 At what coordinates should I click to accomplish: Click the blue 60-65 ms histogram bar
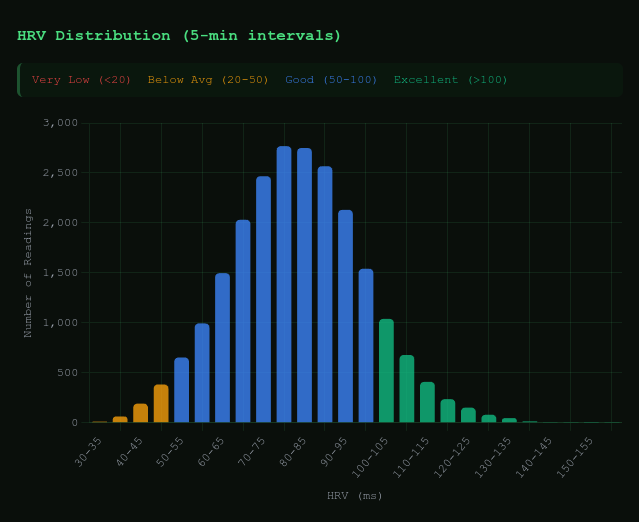[x=222, y=348]
